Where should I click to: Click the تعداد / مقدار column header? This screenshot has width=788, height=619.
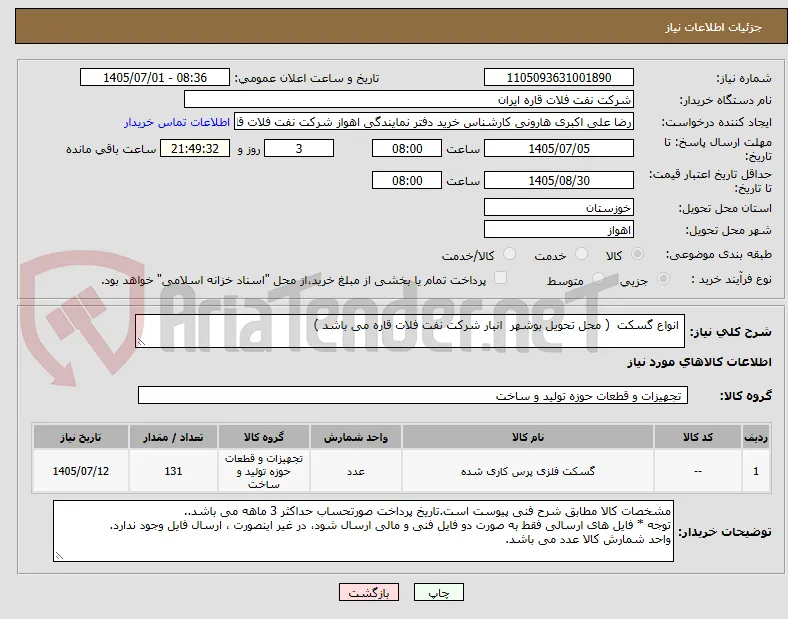tap(173, 437)
